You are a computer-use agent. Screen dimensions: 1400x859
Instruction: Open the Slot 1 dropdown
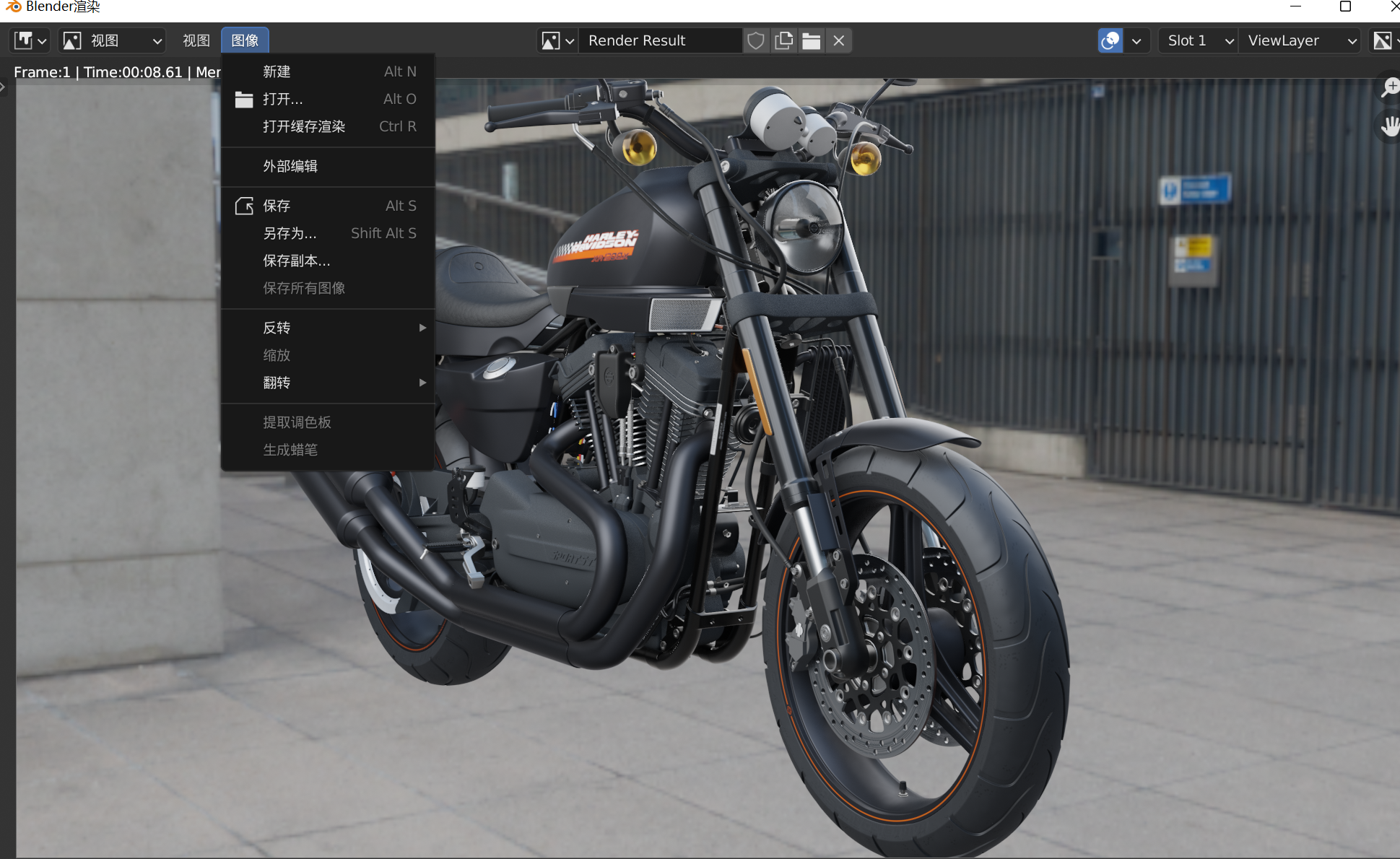click(1198, 40)
